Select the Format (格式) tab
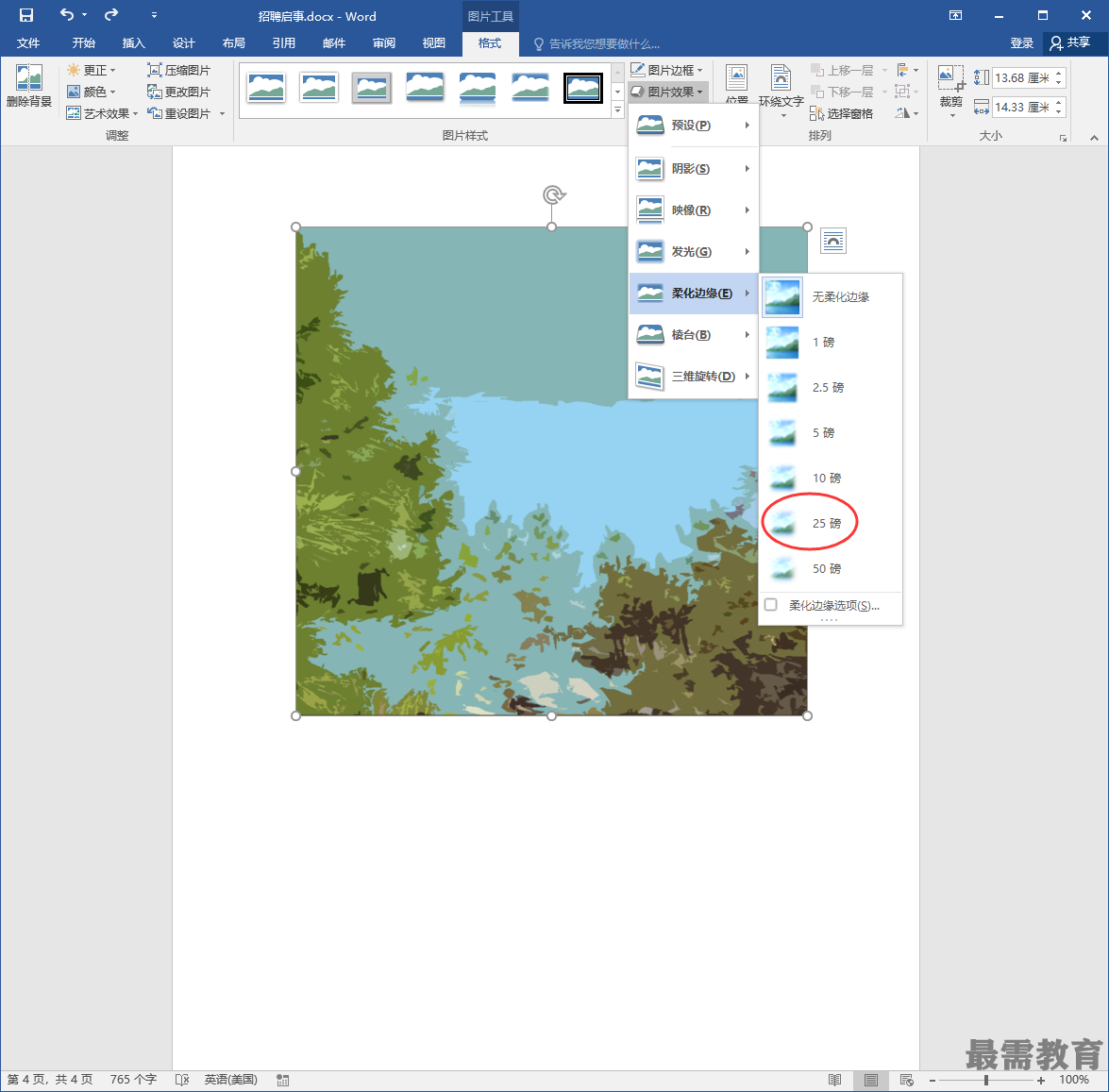 490,43
